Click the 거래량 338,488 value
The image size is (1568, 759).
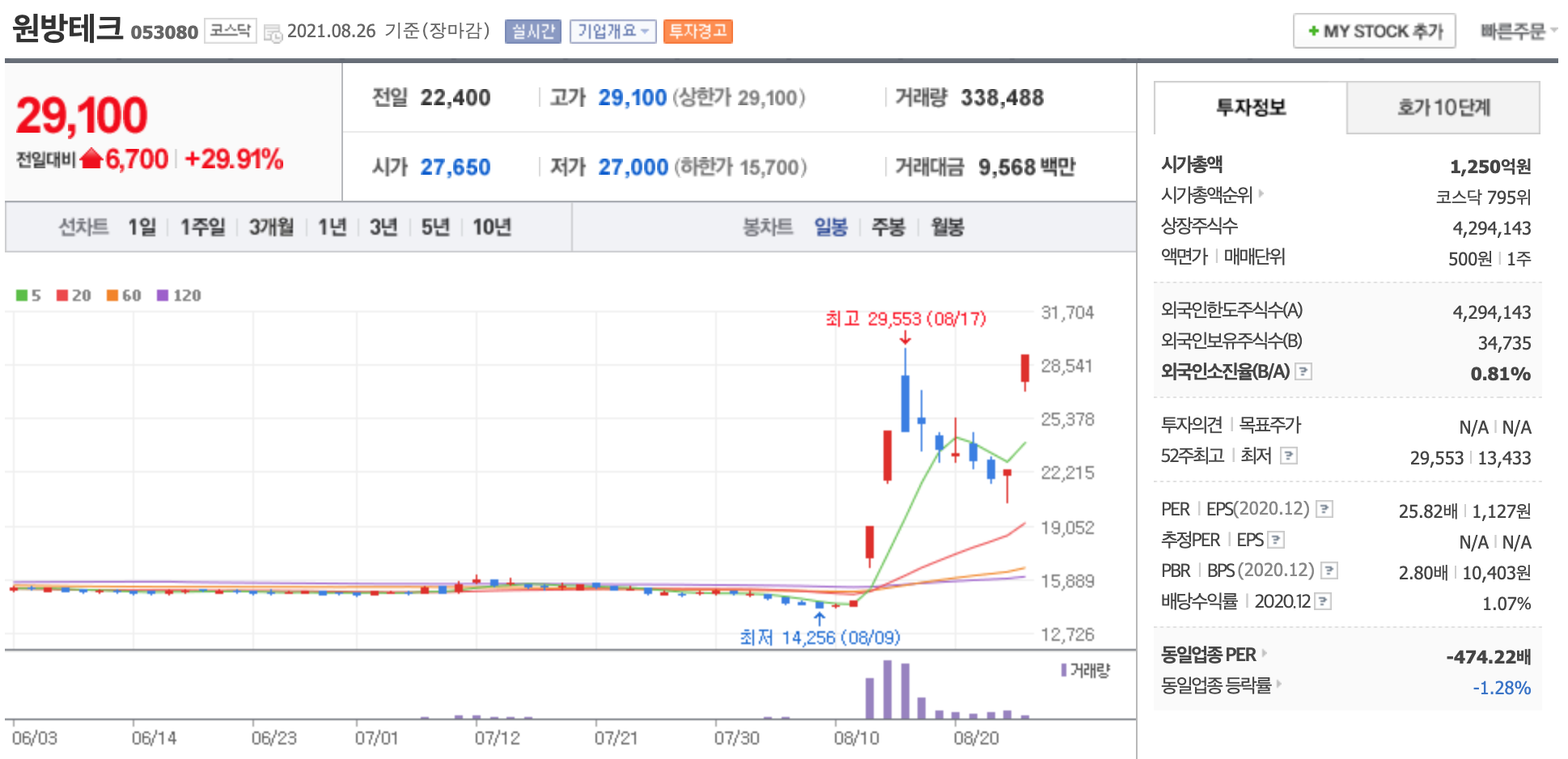(1002, 98)
